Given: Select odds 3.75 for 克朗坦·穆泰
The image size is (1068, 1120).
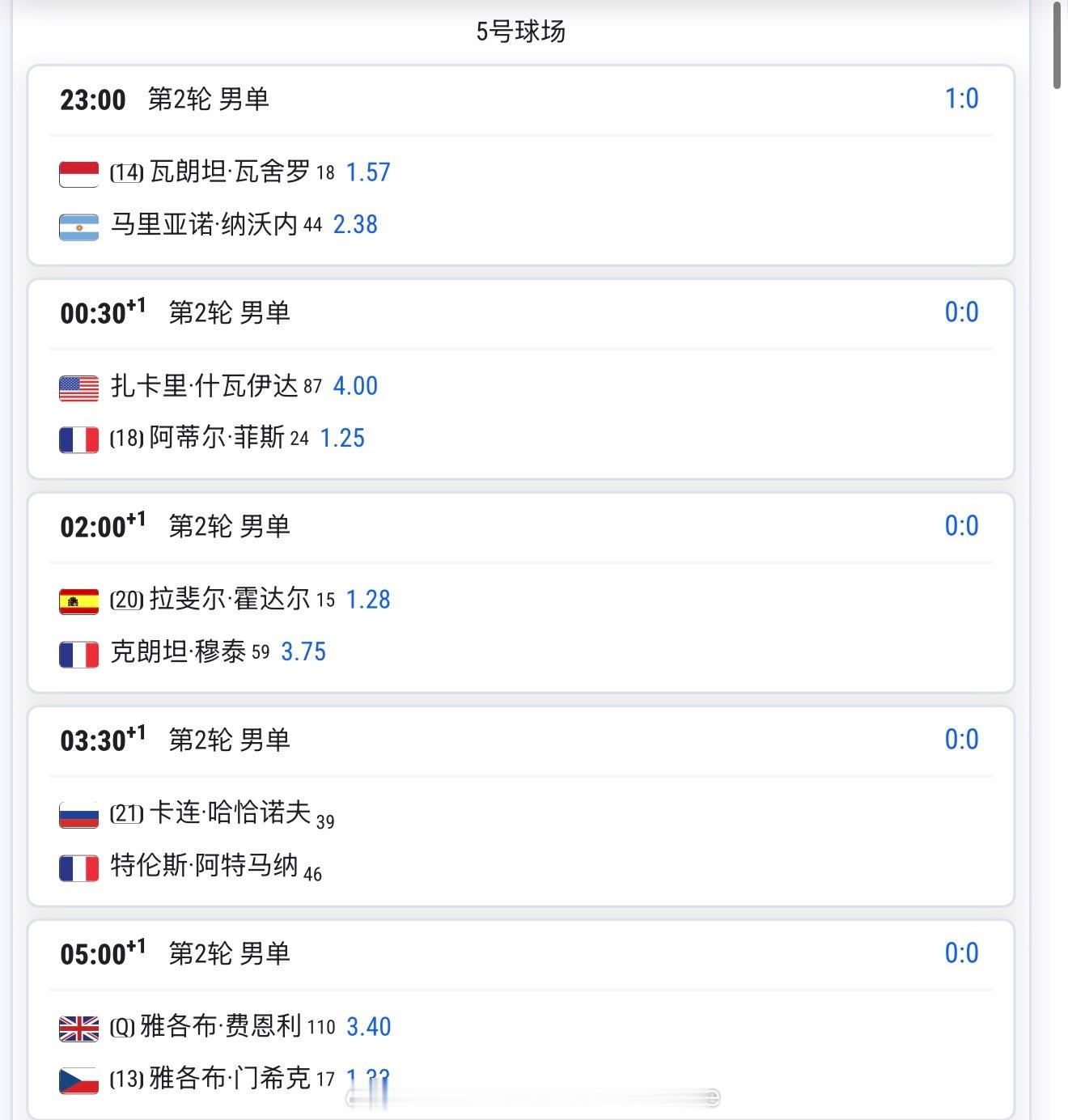Looking at the screenshot, I should click(303, 651).
